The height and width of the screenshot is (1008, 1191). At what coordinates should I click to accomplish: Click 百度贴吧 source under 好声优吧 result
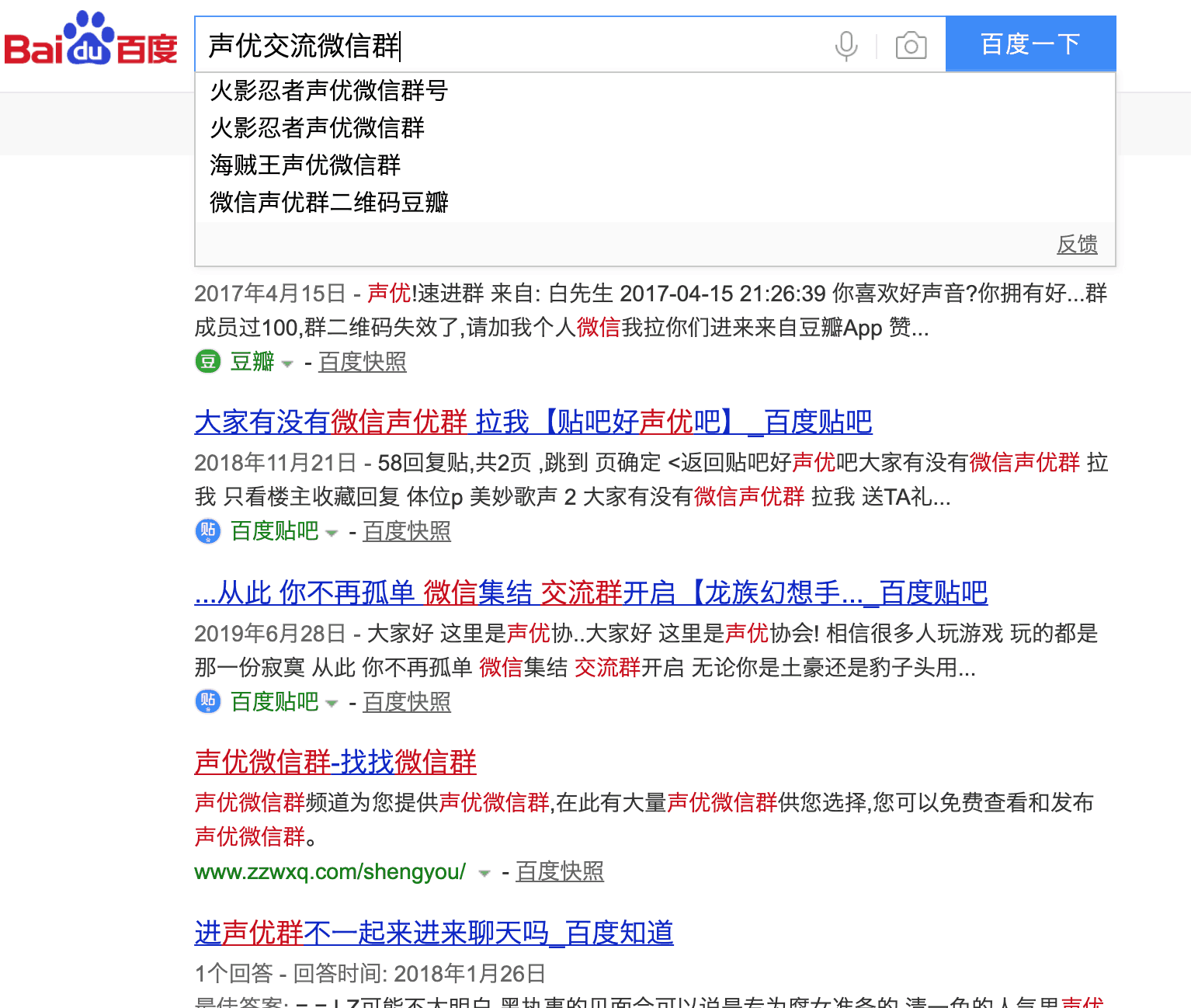pyautogui.click(x=275, y=531)
